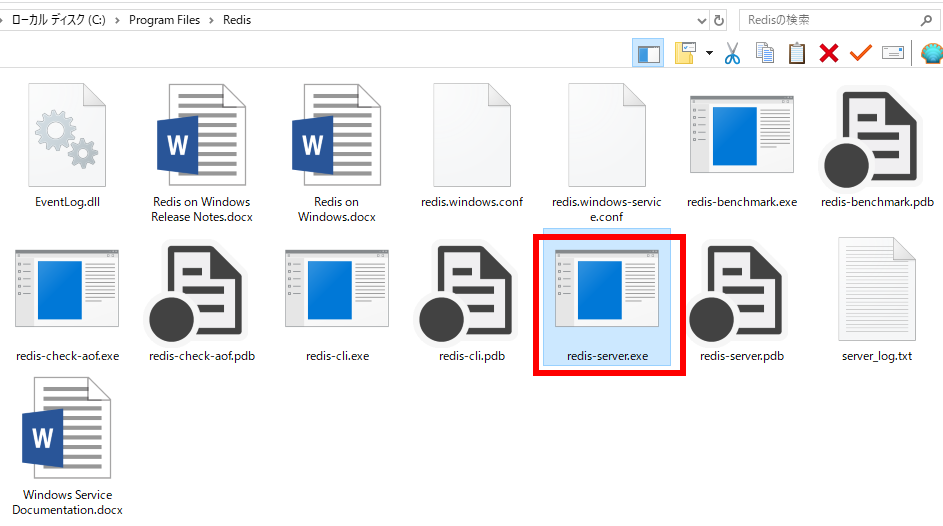Open the address bar history dropdown

[701, 20]
